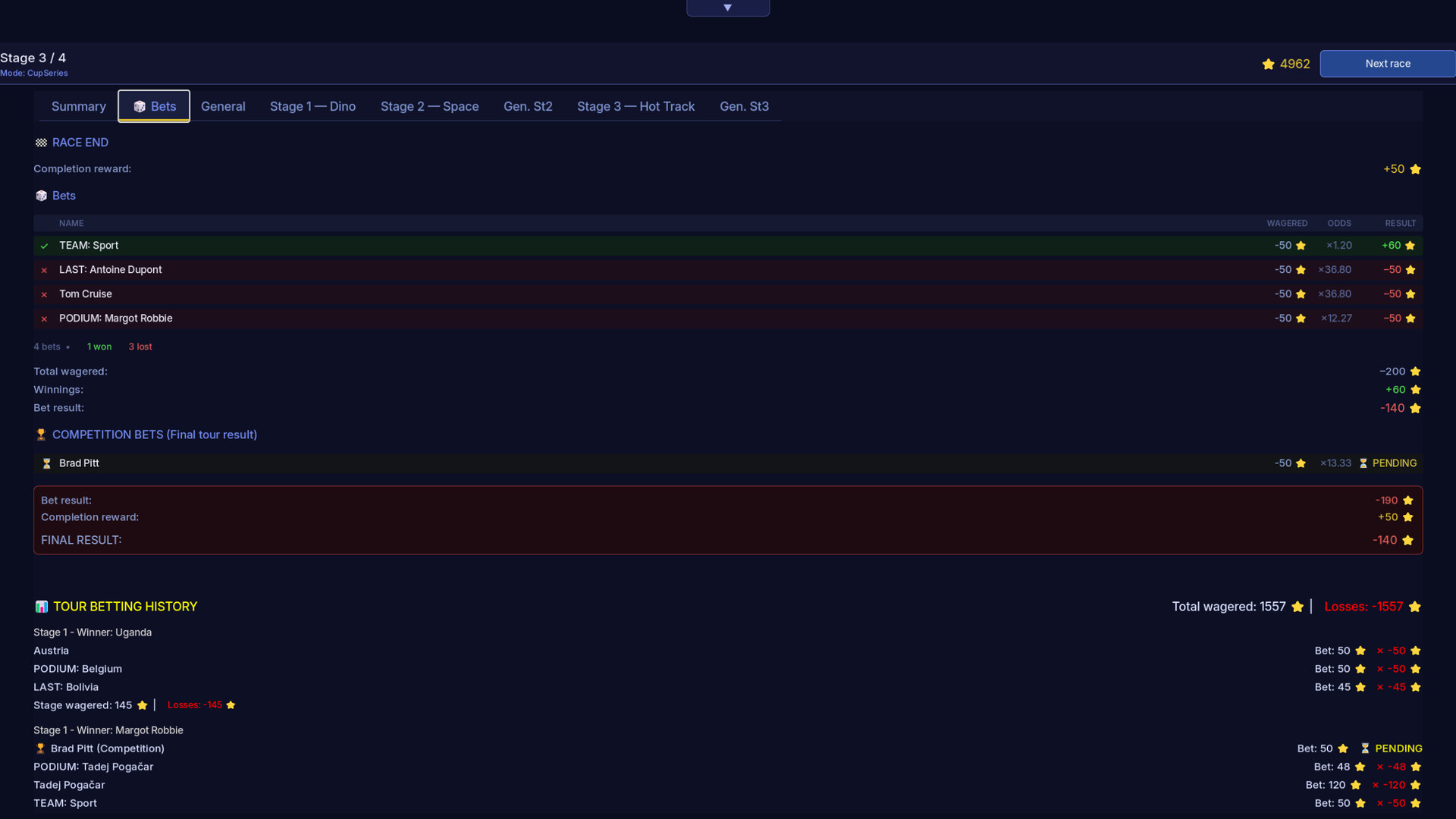
Task: Open Stage 2 — Space tab
Action: coord(430,106)
